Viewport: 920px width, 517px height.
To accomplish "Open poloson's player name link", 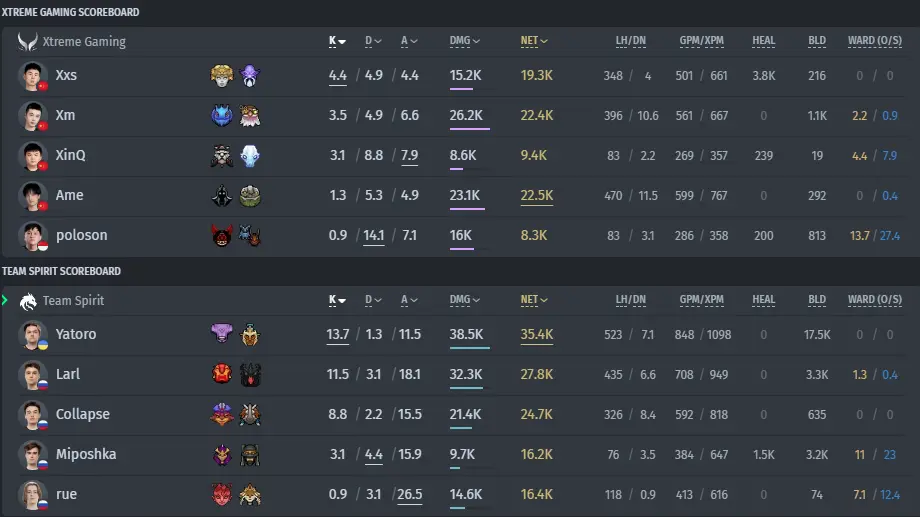I will [82, 235].
